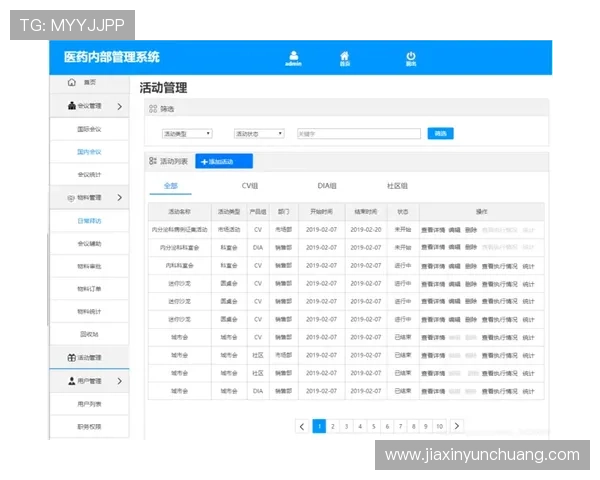Image resolution: width=600 pixels, height=480 pixels.
Task: Click 查看执行情况 for 内科科室会 row
Action: coord(500,266)
